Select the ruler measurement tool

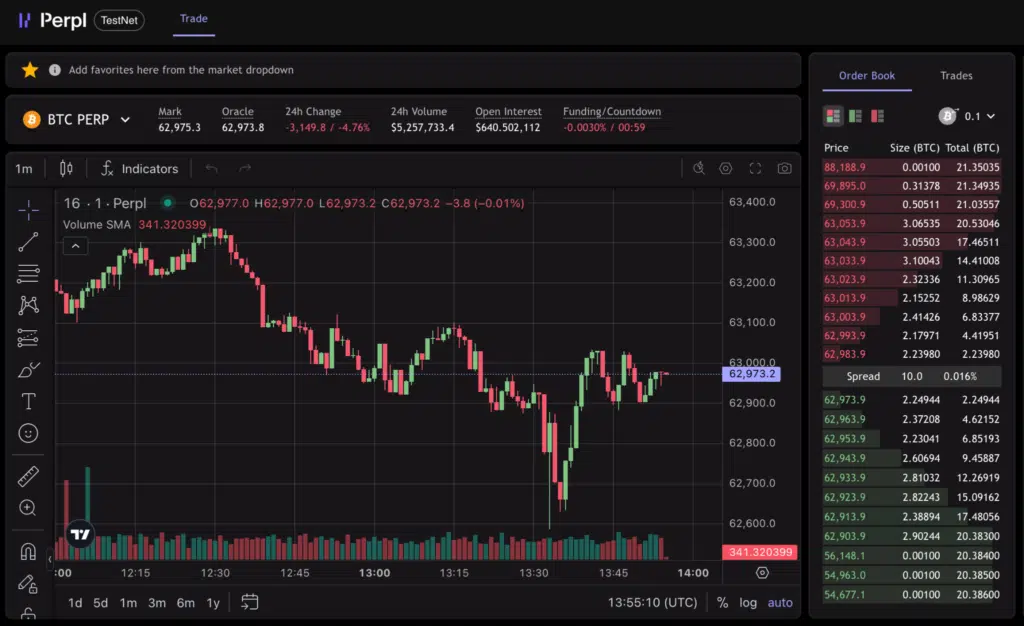[27, 477]
